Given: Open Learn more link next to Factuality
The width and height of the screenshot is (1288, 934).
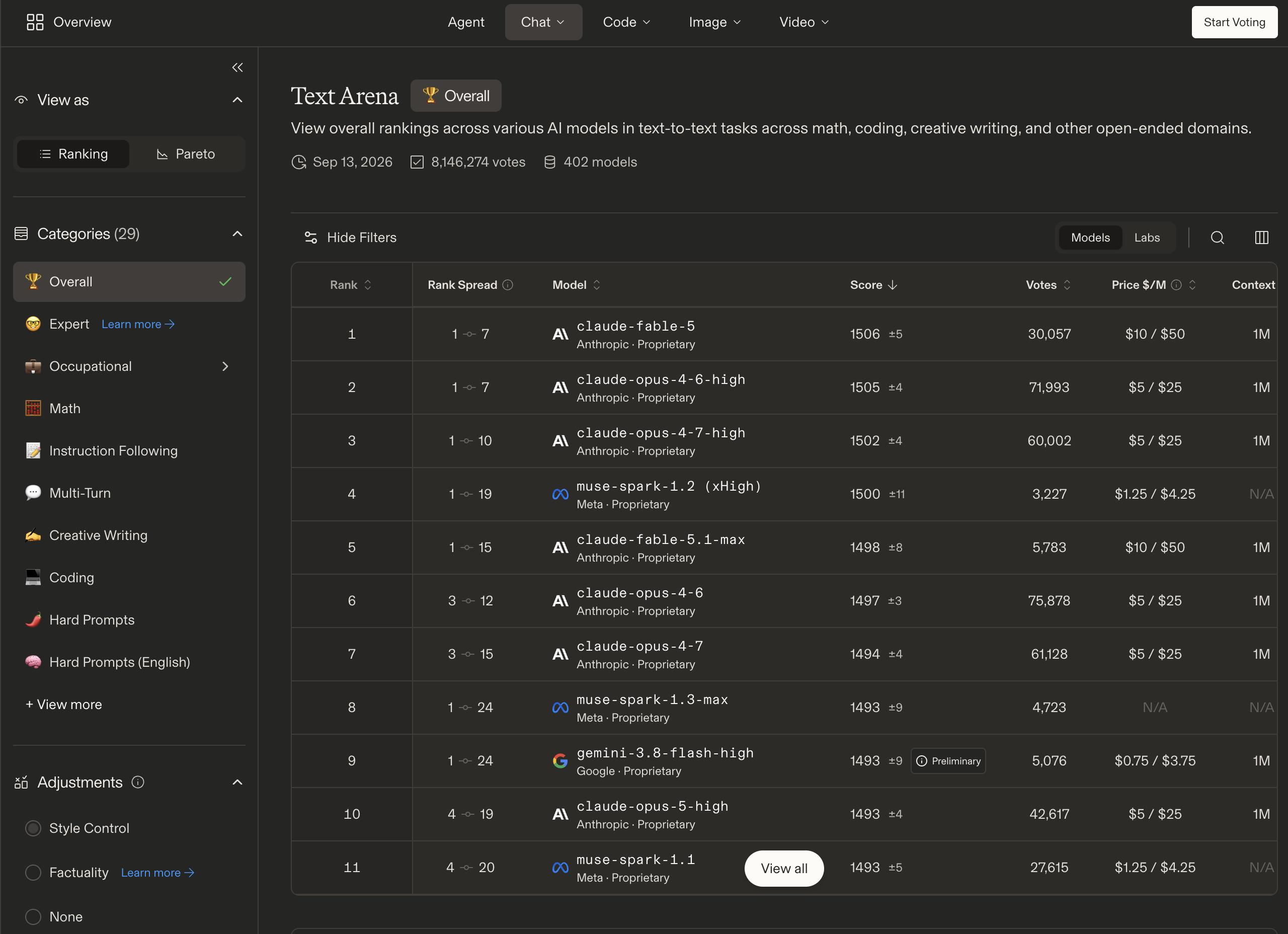Looking at the screenshot, I should click(x=157, y=873).
